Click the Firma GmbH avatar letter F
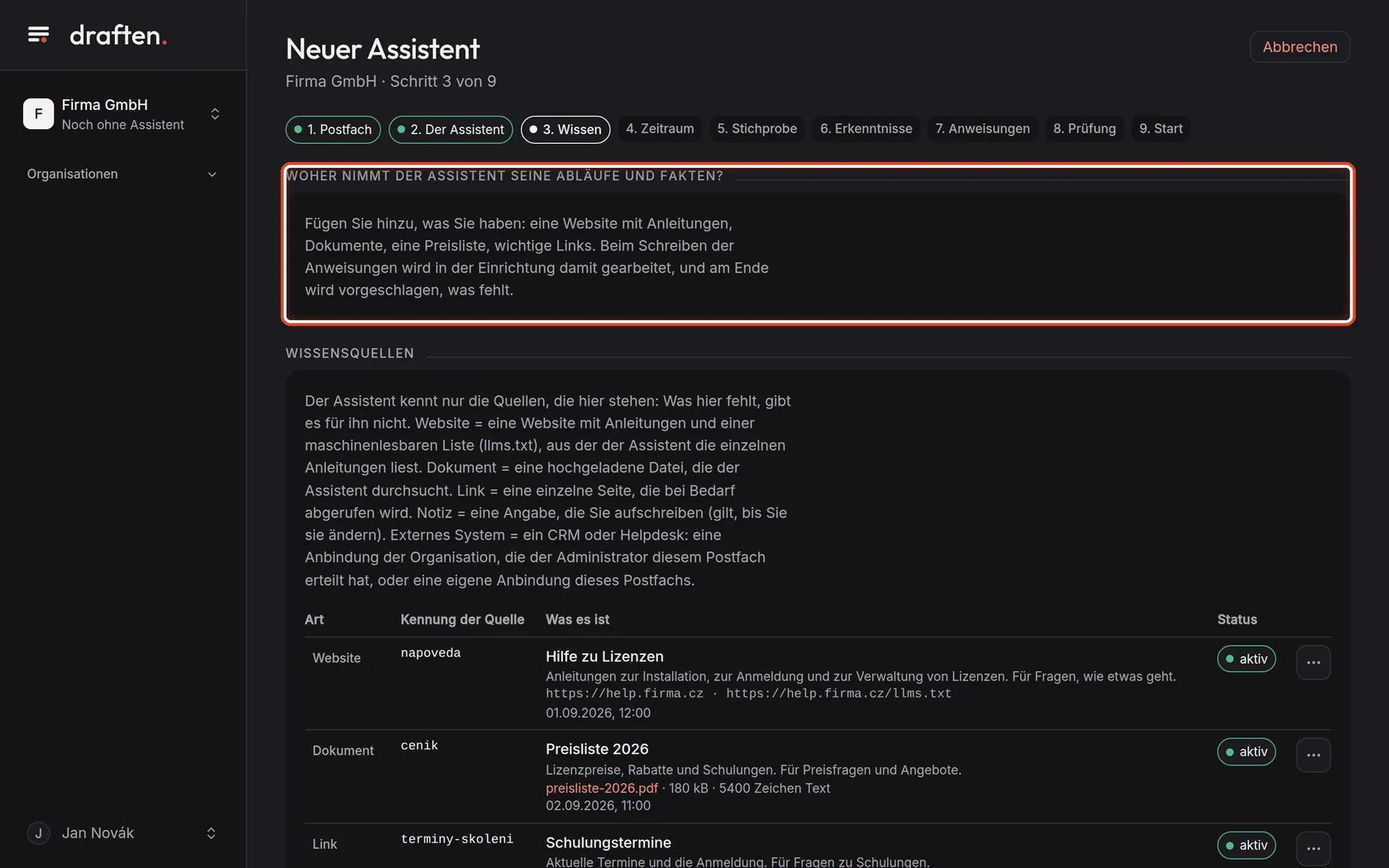 coord(38,114)
